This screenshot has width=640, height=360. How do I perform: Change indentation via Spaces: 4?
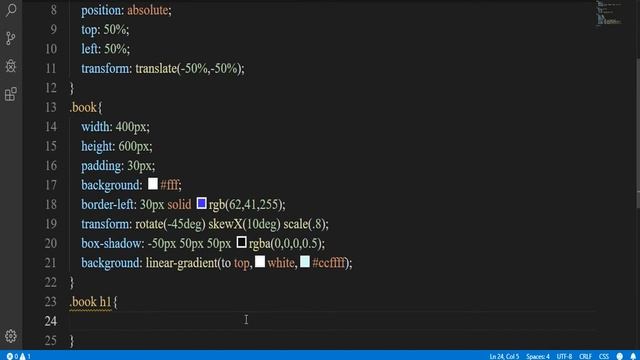[538, 356]
